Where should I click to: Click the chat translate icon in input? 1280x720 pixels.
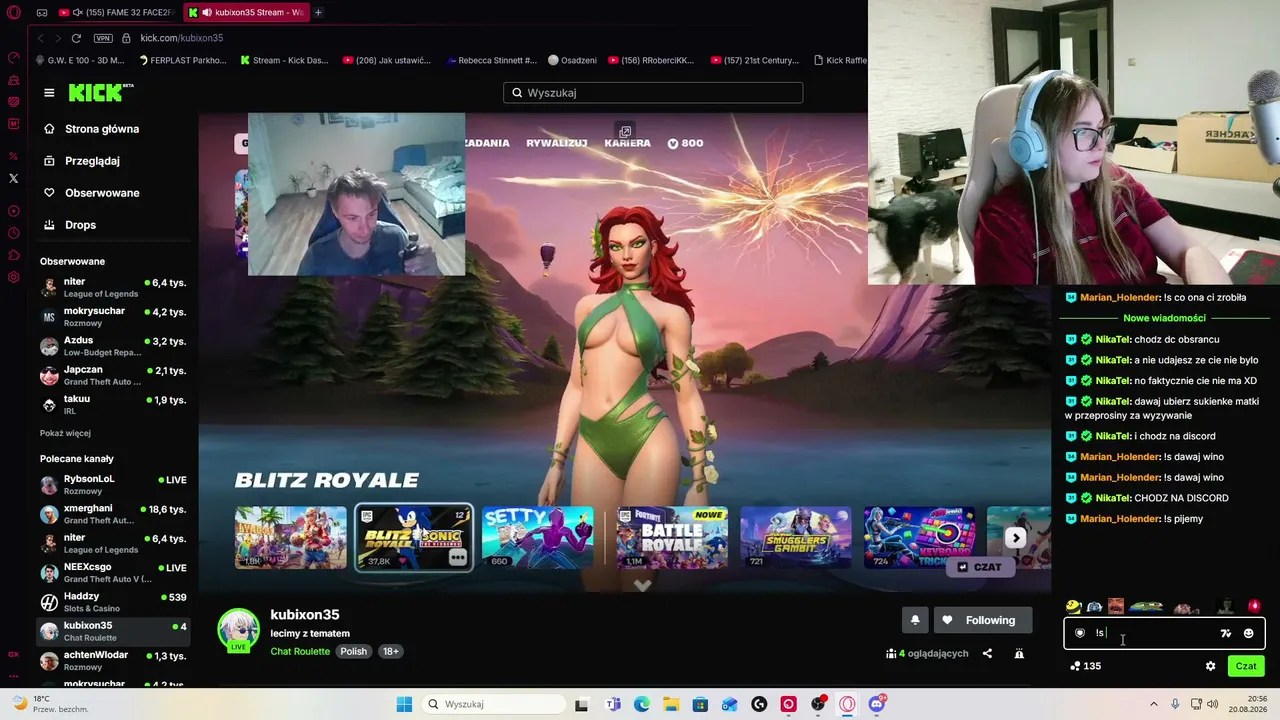pos(1226,633)
